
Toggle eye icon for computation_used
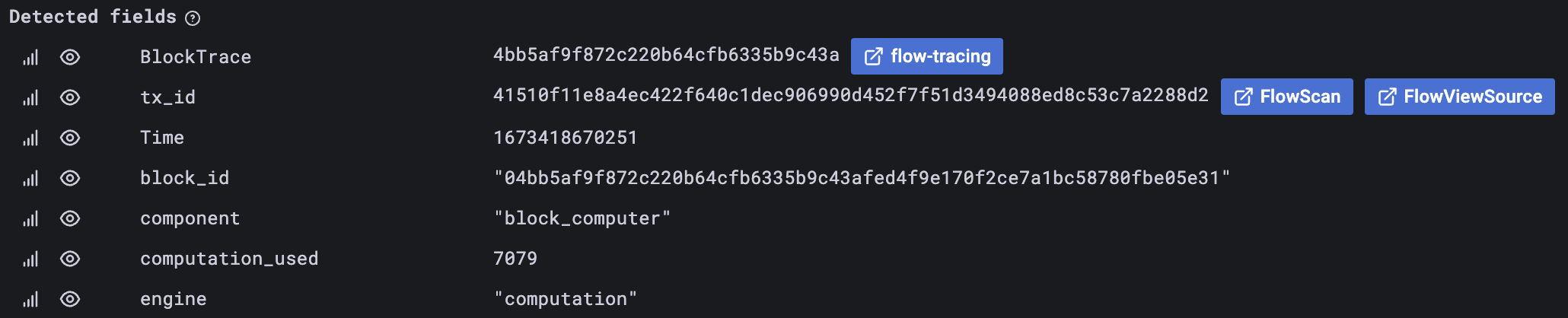pyautogui.click(x=70, y=259)
